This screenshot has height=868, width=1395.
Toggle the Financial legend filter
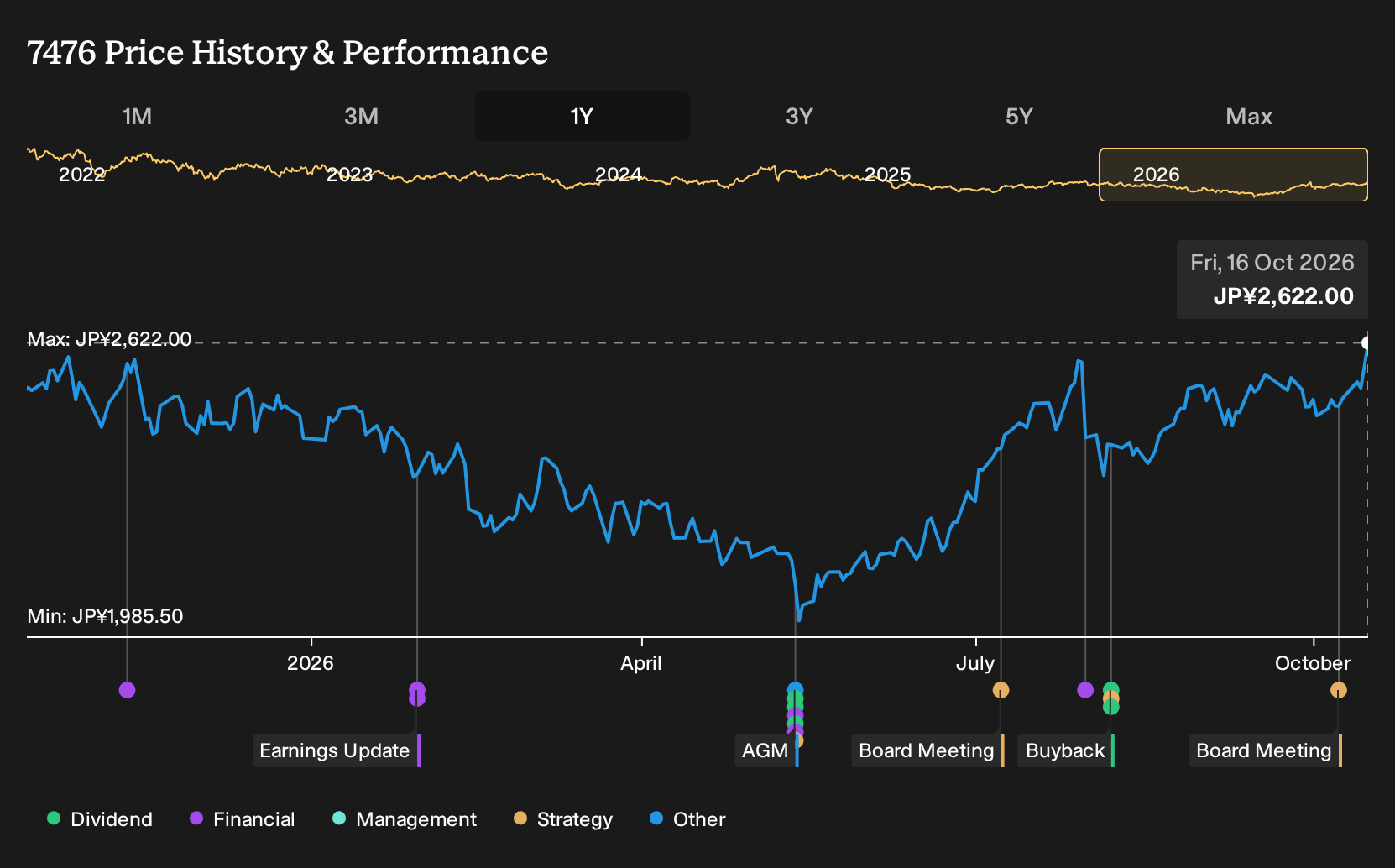243,819
